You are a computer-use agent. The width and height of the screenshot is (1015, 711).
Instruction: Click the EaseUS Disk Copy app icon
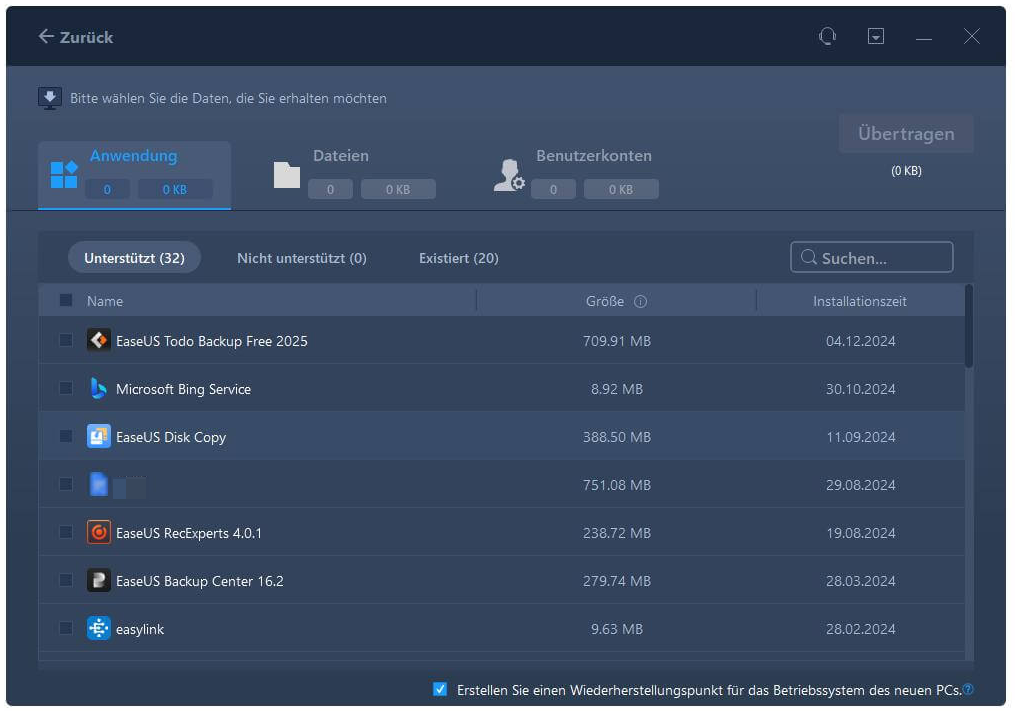(98, 436)
